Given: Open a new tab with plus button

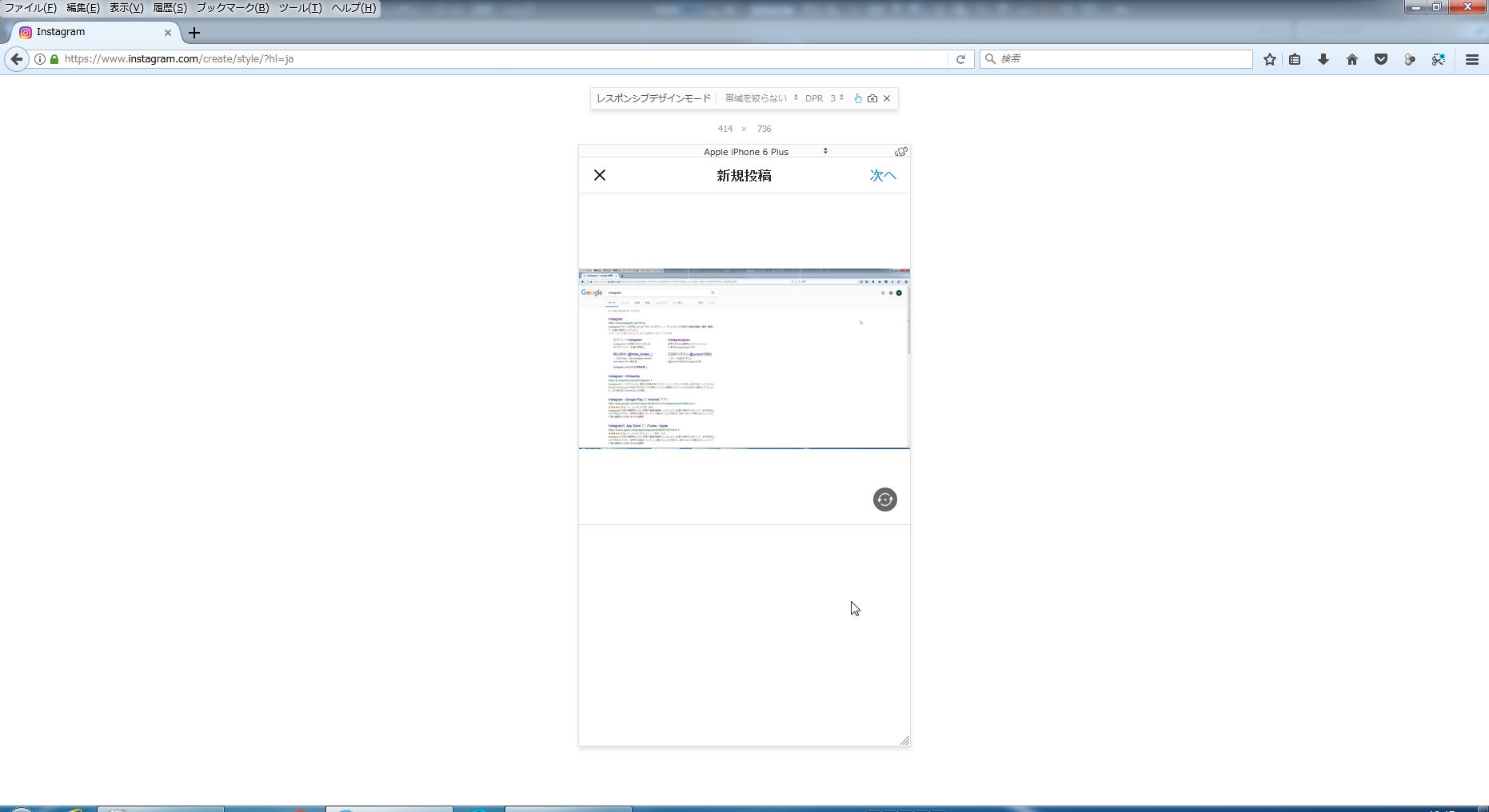Looking at the screenshot, I should click(x=194, y=33).
